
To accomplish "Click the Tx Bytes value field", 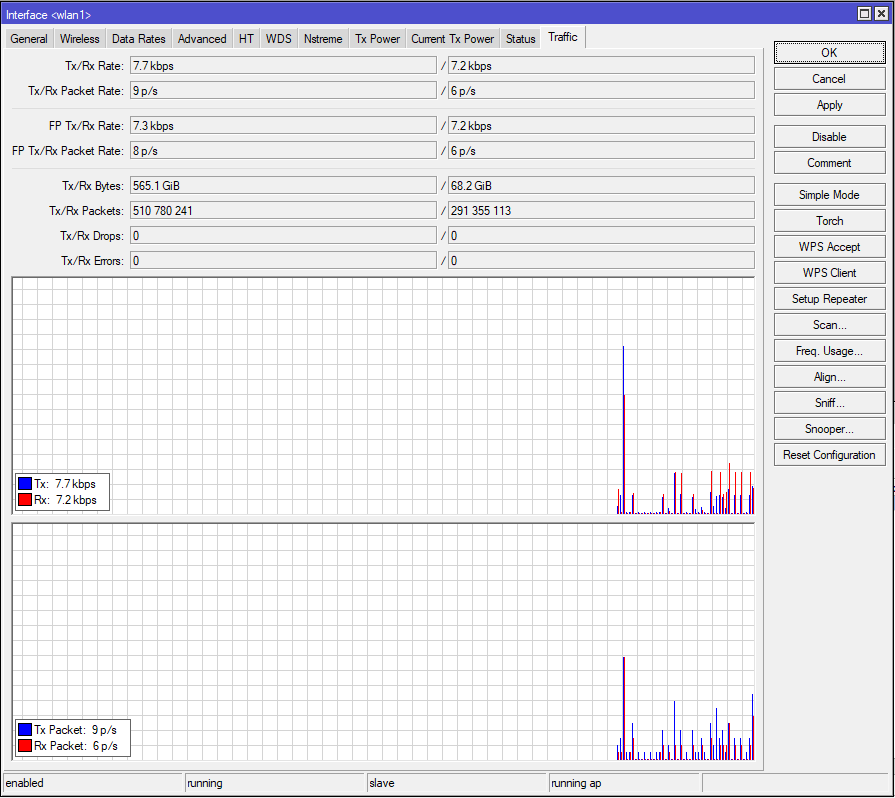I will [283, 185].
